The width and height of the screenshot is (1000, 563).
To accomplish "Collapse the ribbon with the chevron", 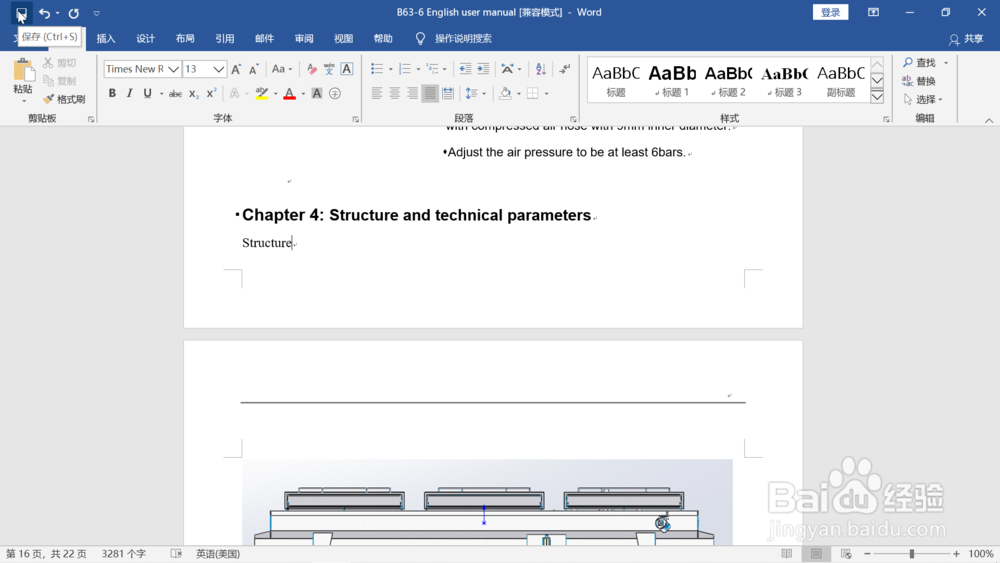I will (989, 120).
